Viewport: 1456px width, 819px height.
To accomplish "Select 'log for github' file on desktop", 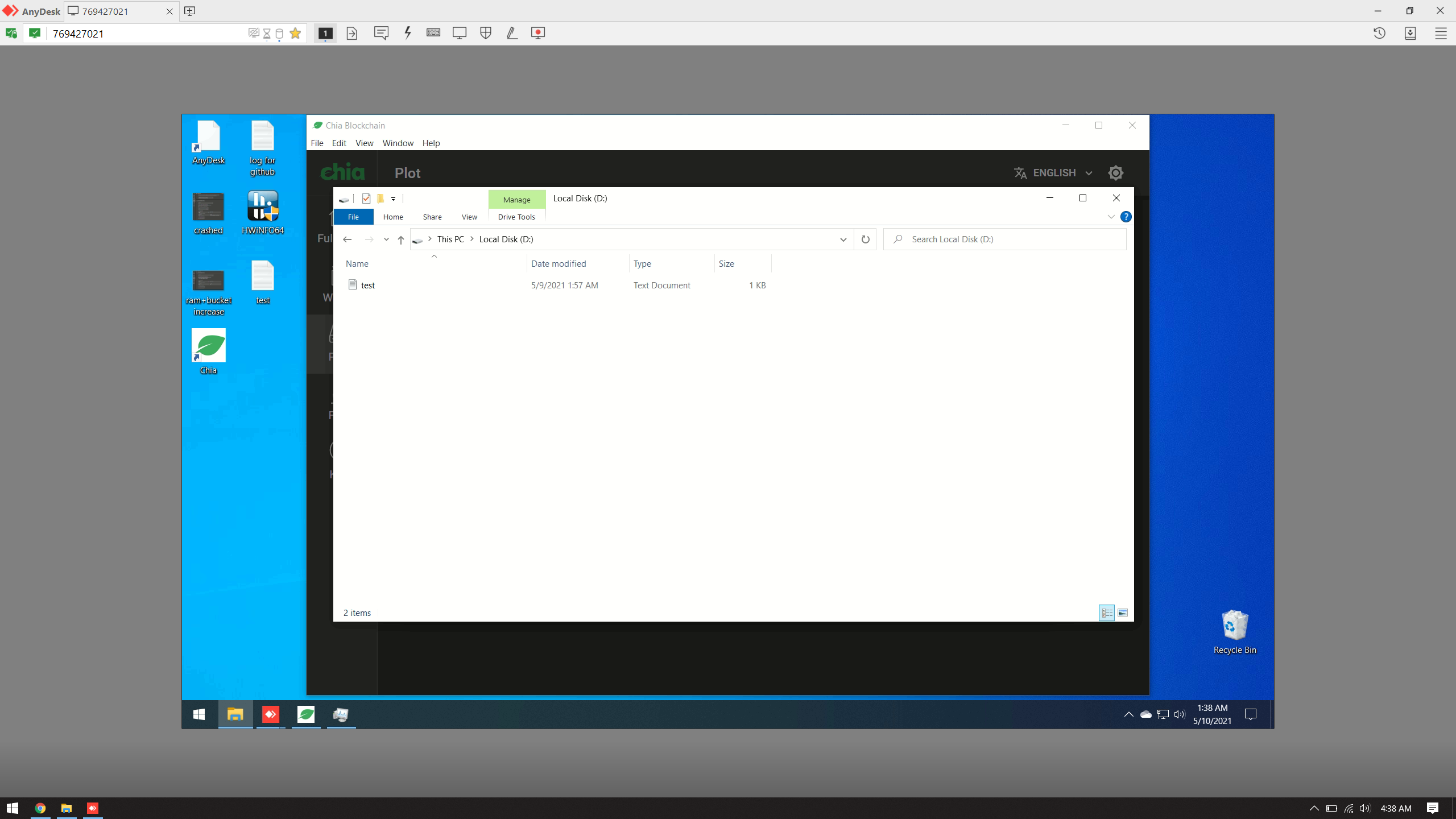I will tap(262, 148).
